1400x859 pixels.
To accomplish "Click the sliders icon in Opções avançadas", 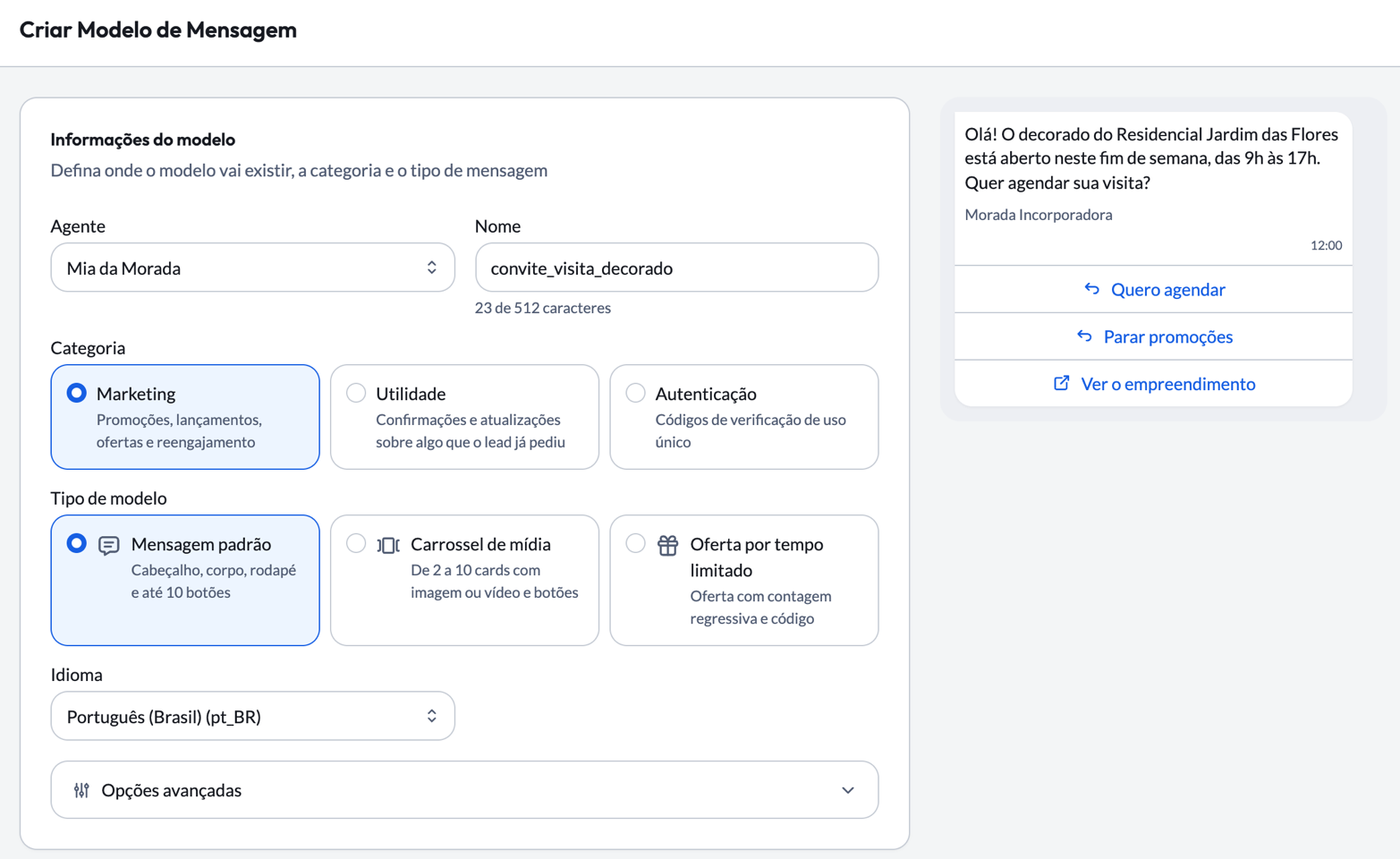I will click(82, 790).
